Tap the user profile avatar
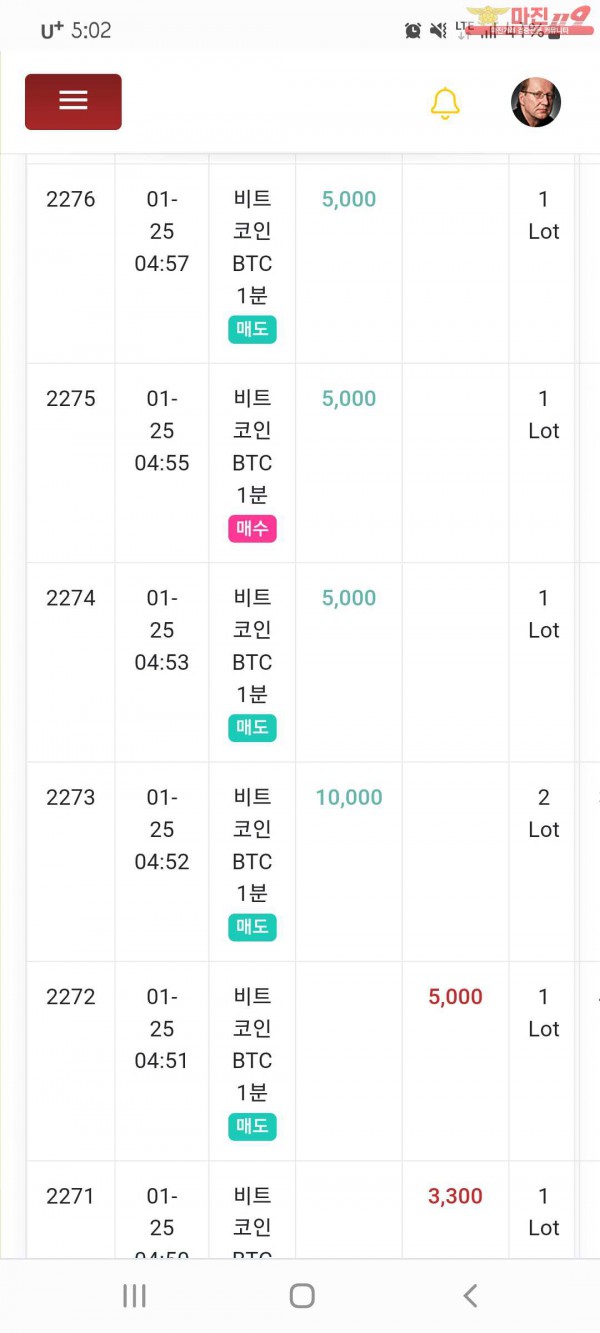The image size is (600, 1333). click(536, 103)
